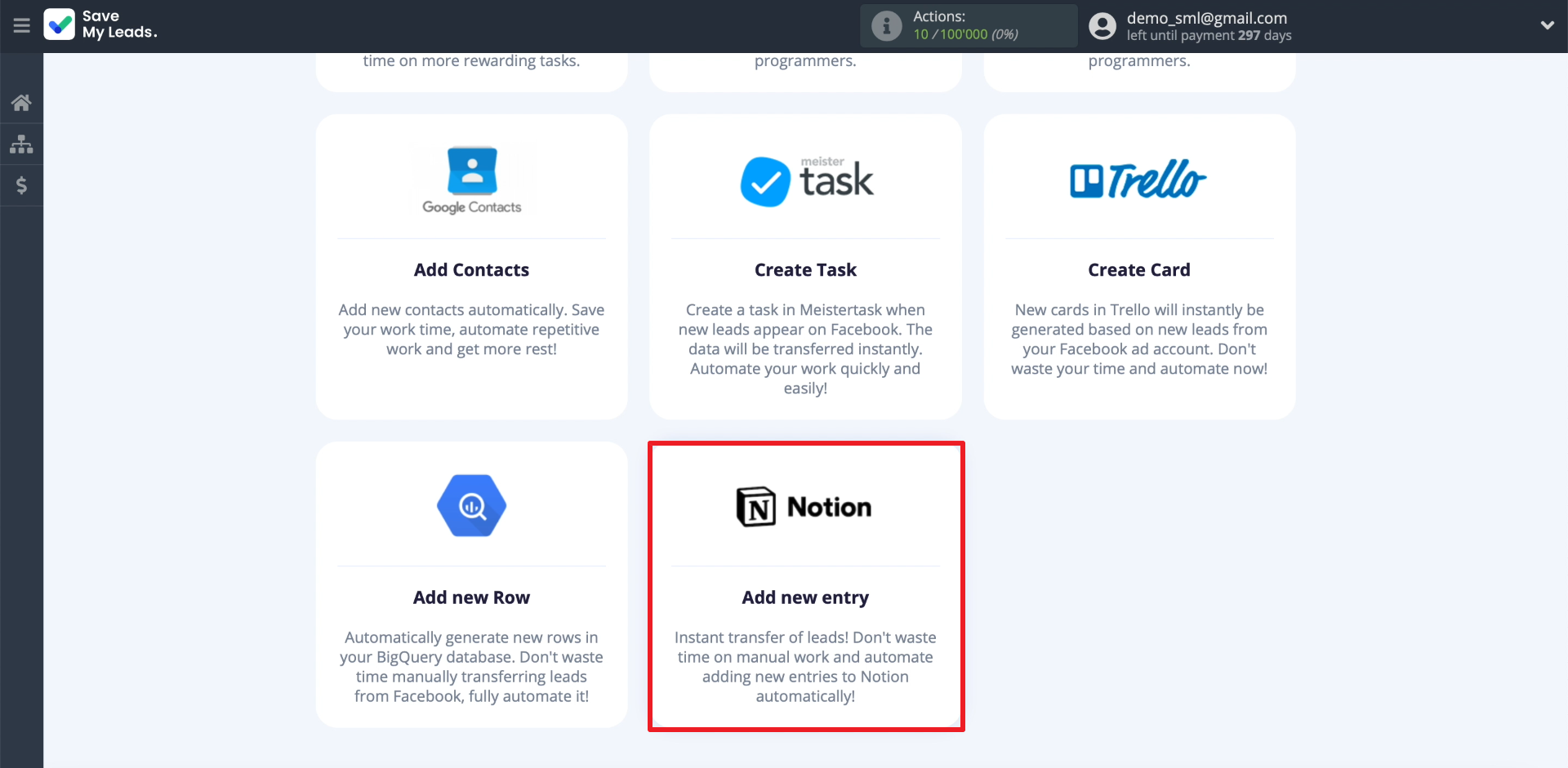Open the Add Contacts heading
The width and height of the screenshot is (1568, 768).
pyautogui.click(x=471, y=270)
